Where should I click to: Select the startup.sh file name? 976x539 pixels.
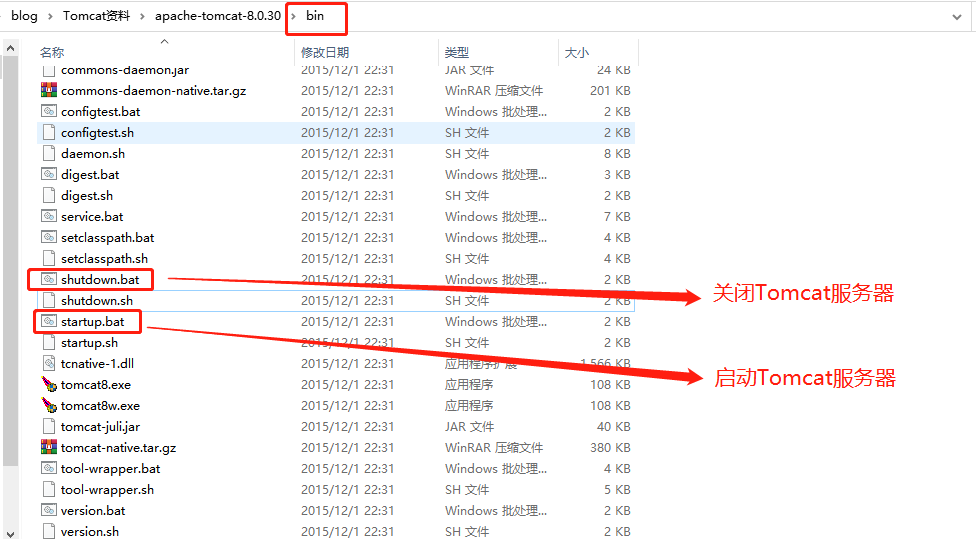[x=90, y=342]
